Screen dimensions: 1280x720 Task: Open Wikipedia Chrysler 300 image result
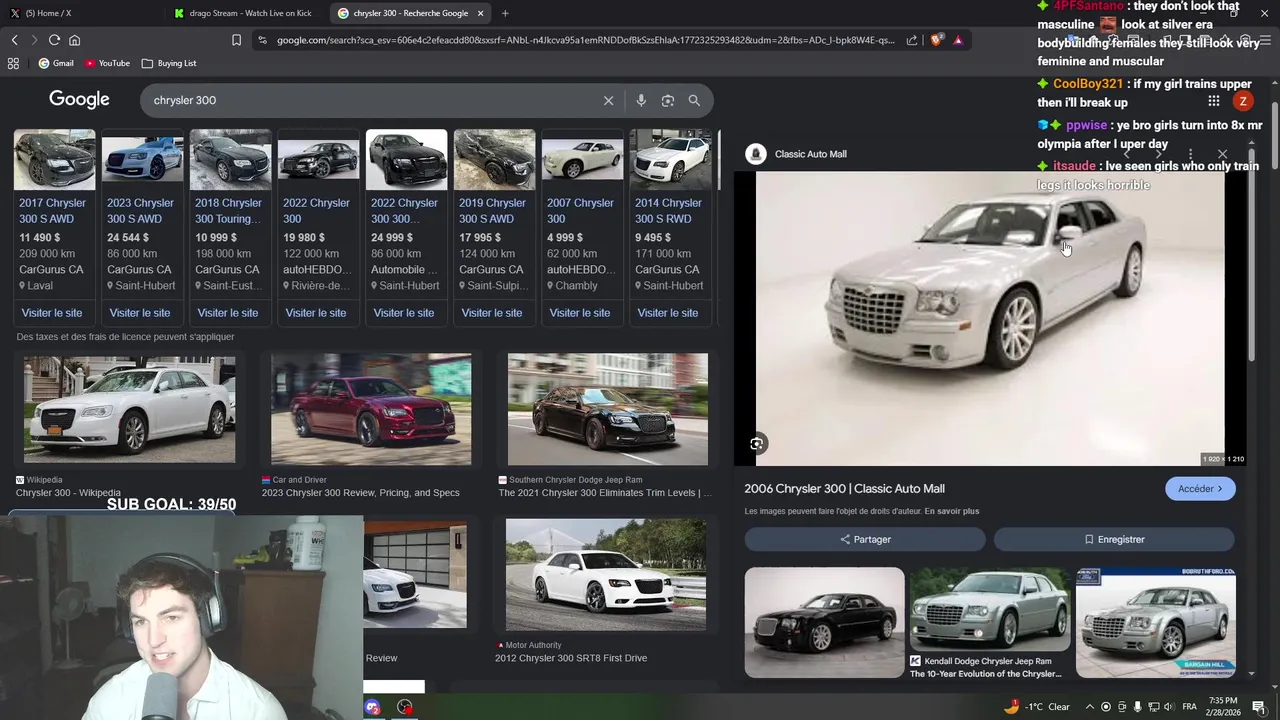130,410
